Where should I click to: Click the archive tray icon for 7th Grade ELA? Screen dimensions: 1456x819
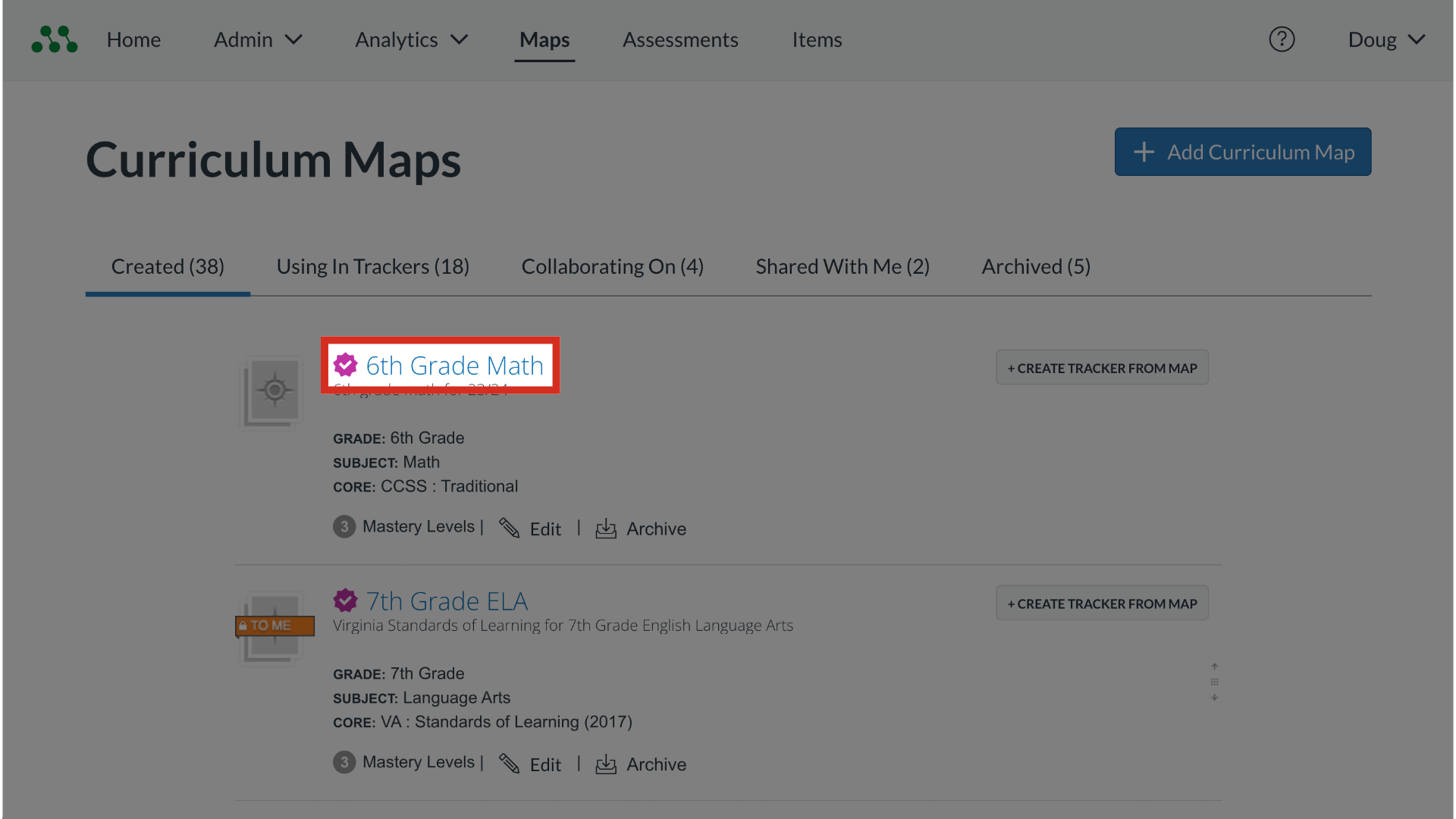(606, 764)
